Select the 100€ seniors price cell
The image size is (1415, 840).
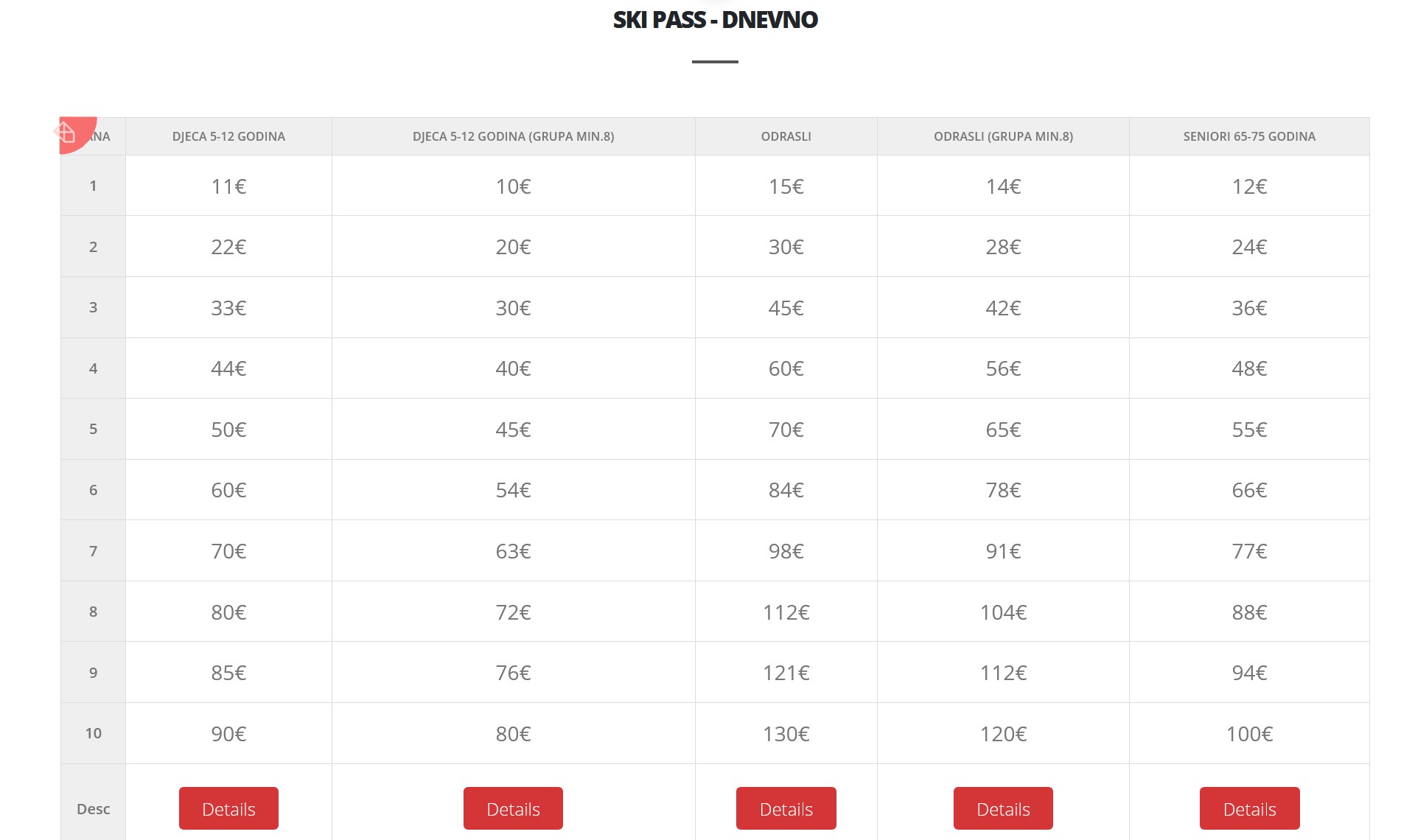[x=1249, y=734]
